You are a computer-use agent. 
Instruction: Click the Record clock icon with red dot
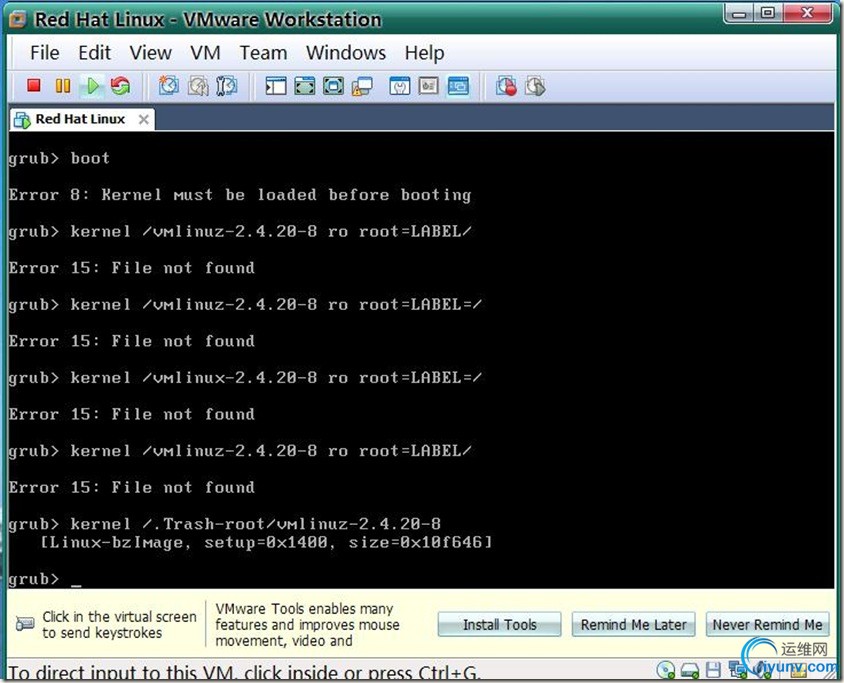(x=506, y=86)
